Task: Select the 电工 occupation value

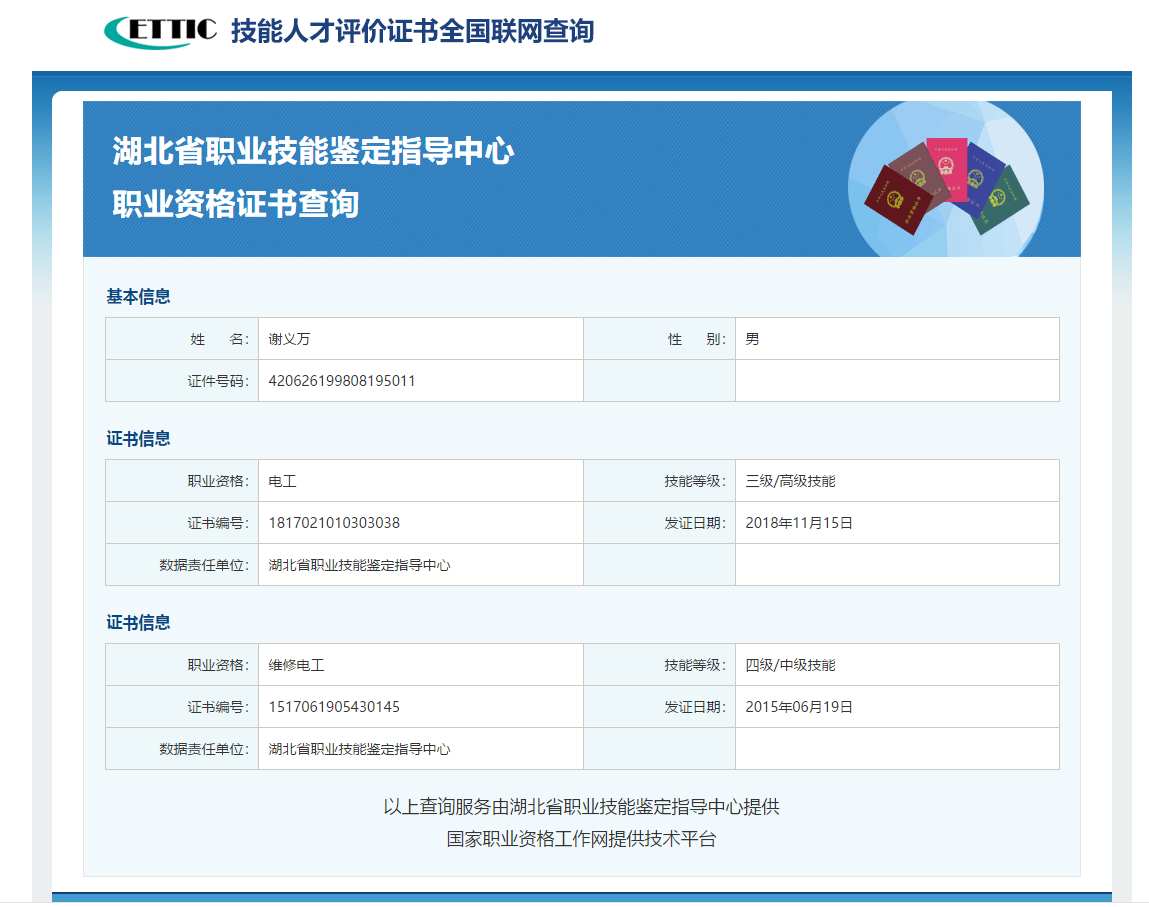Action: [x=283, y=481]
